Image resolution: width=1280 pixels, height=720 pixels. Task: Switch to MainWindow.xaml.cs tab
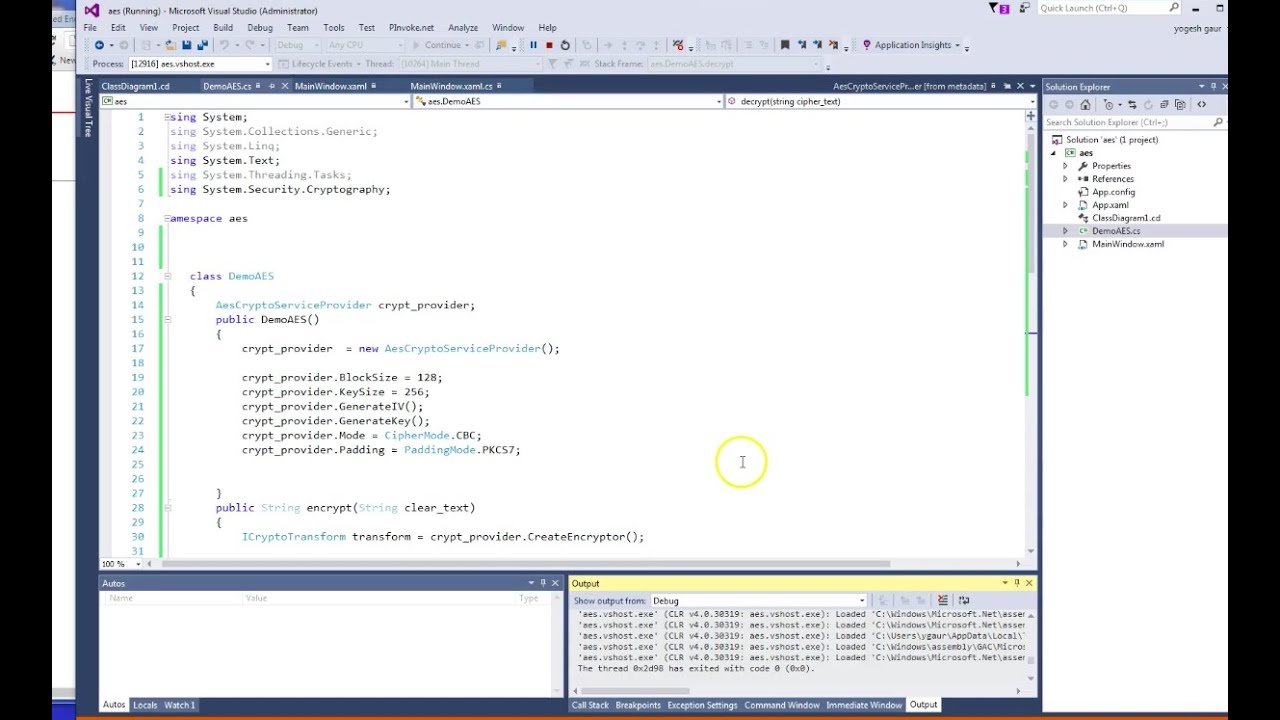pyautogui.click(x=451, y=86)
